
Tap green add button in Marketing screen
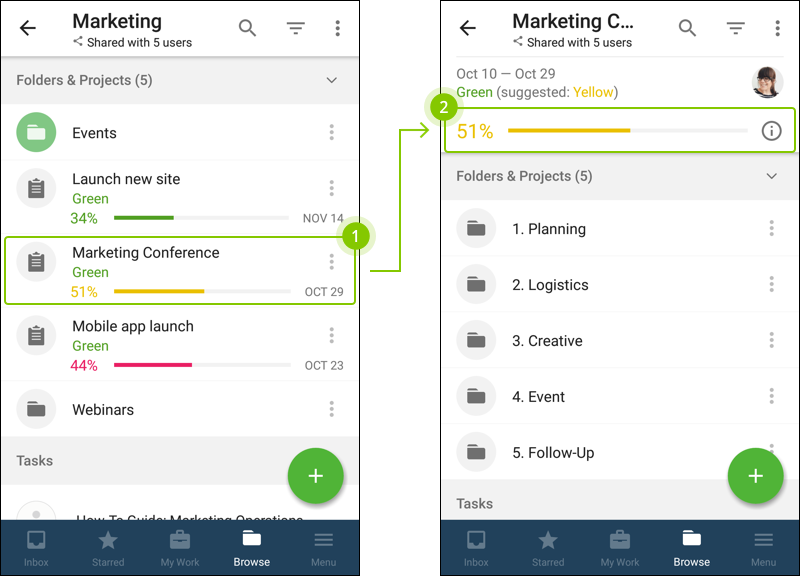315,475
